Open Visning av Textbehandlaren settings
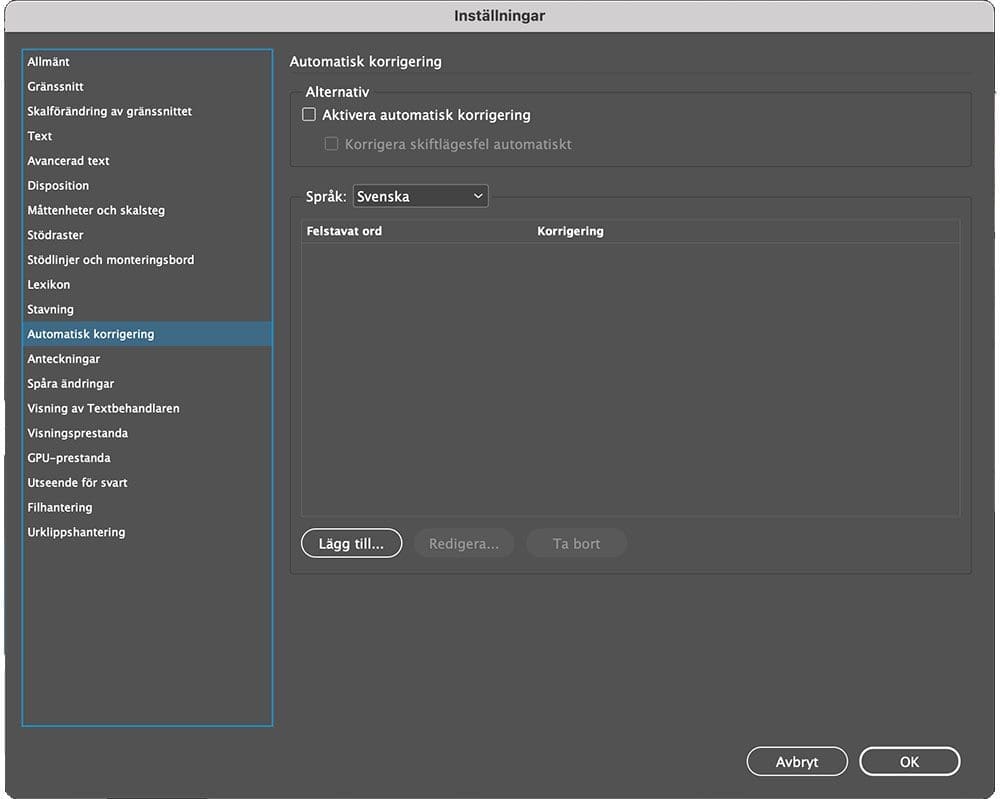This screenshot has width=1000, height=799. [147, 409]
